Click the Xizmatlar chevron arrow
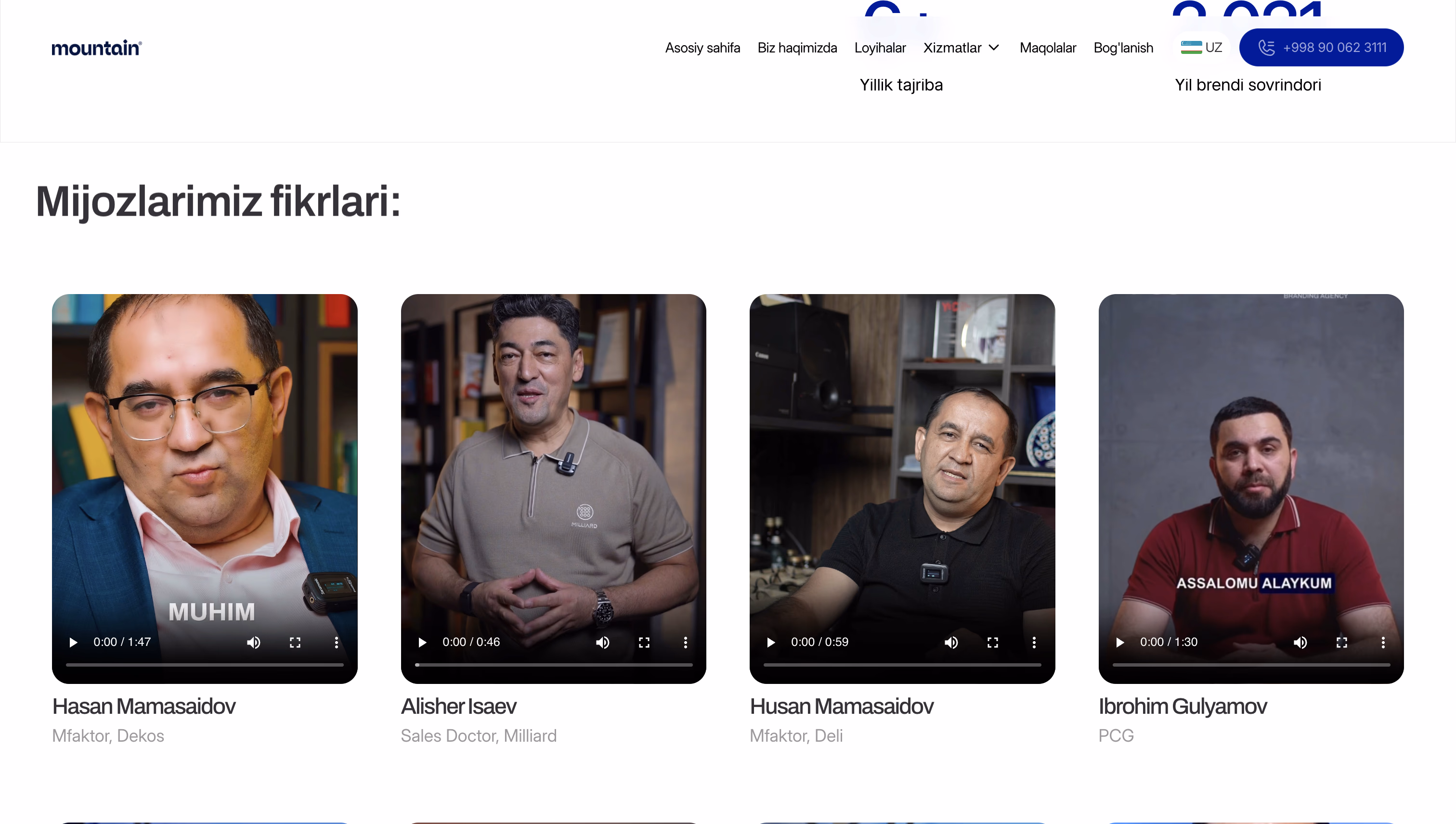 click(993, 48)
